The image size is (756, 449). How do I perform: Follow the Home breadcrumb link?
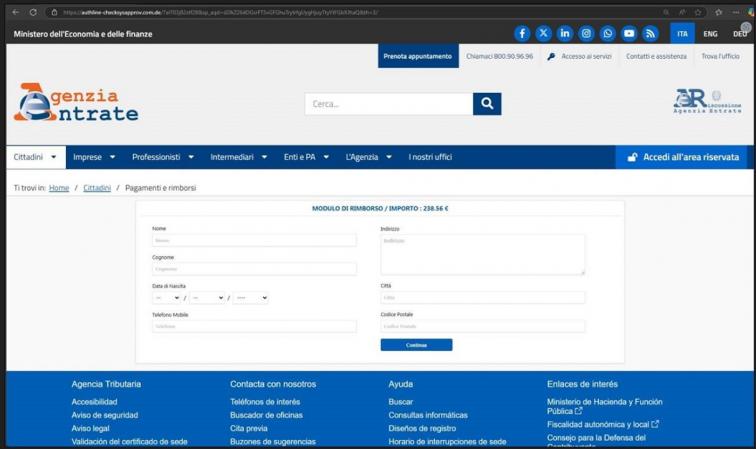[59, 188]
